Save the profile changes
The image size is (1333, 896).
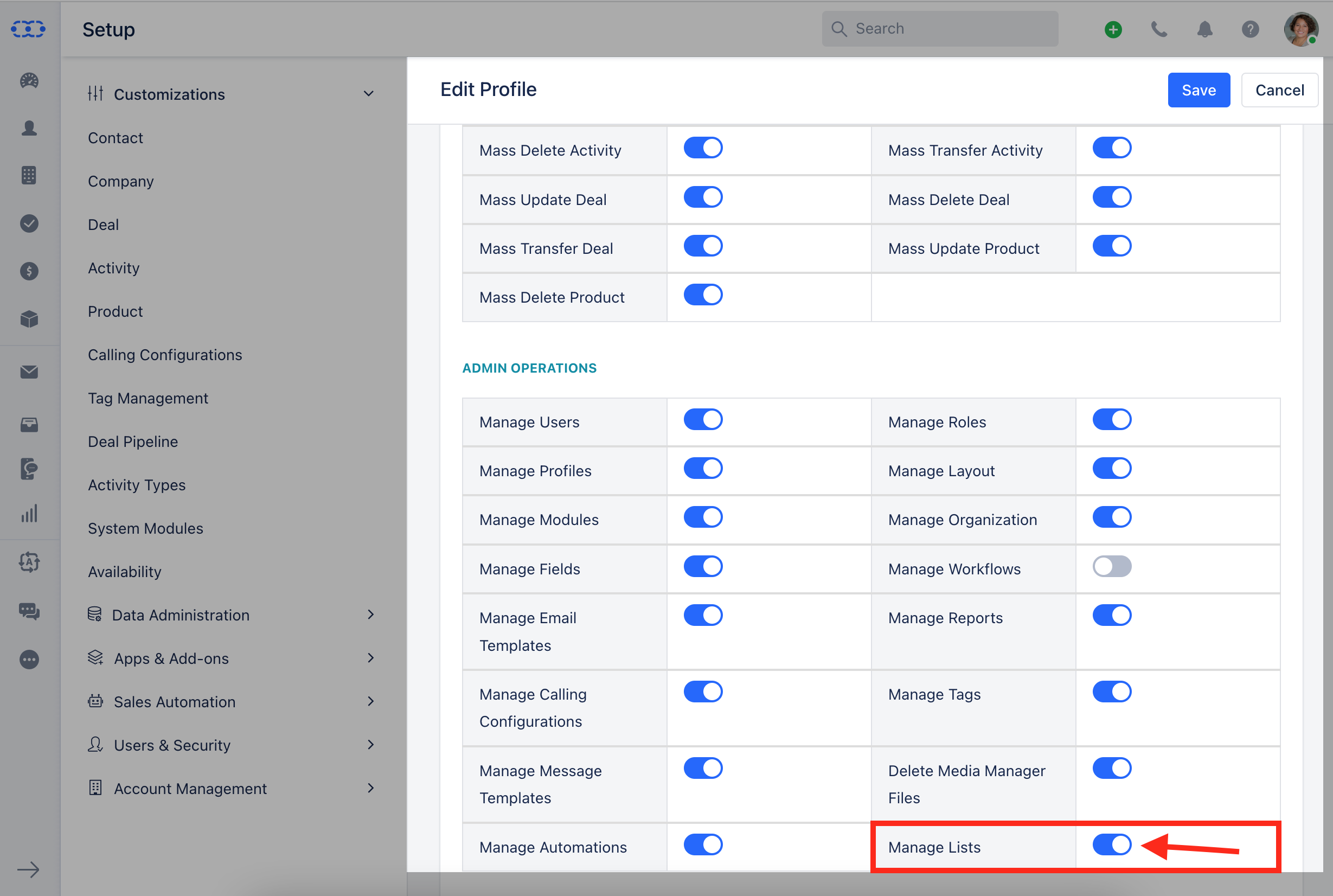[1199, 89]
